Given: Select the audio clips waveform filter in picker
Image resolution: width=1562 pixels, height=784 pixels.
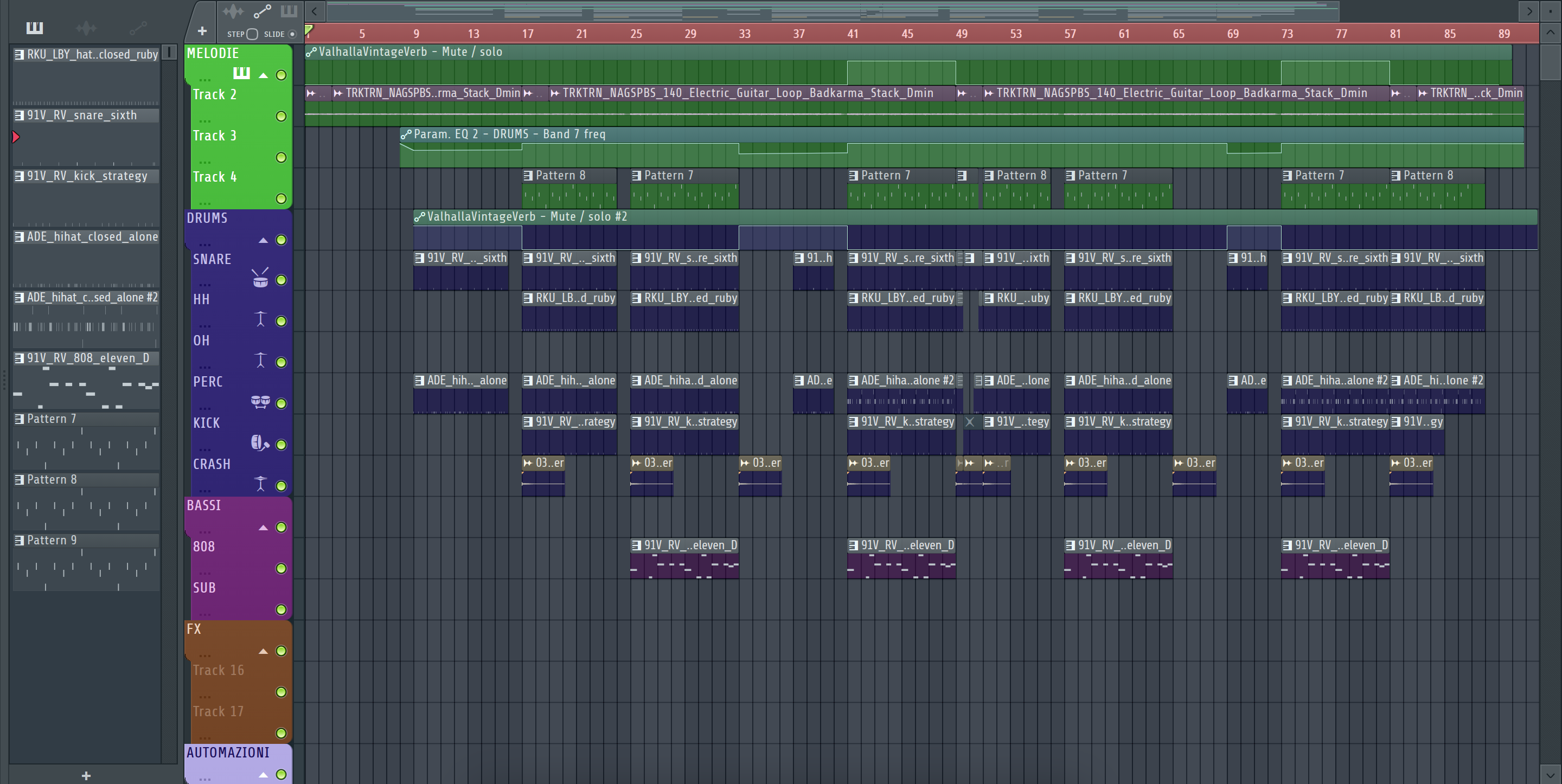Looking at the screenshot, I should tap(86, 27).
